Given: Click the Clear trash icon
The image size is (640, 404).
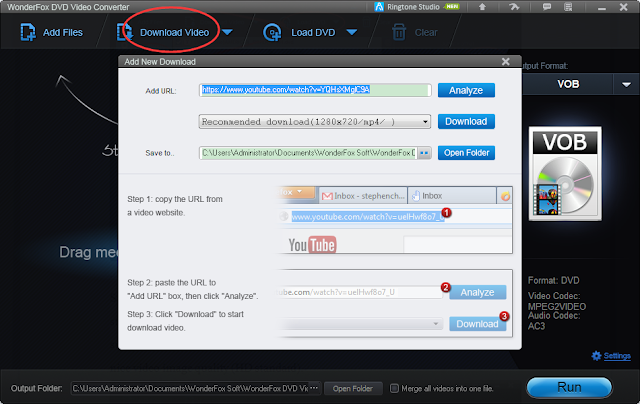Looking at the screenshot, I should (x=399, y=32).
